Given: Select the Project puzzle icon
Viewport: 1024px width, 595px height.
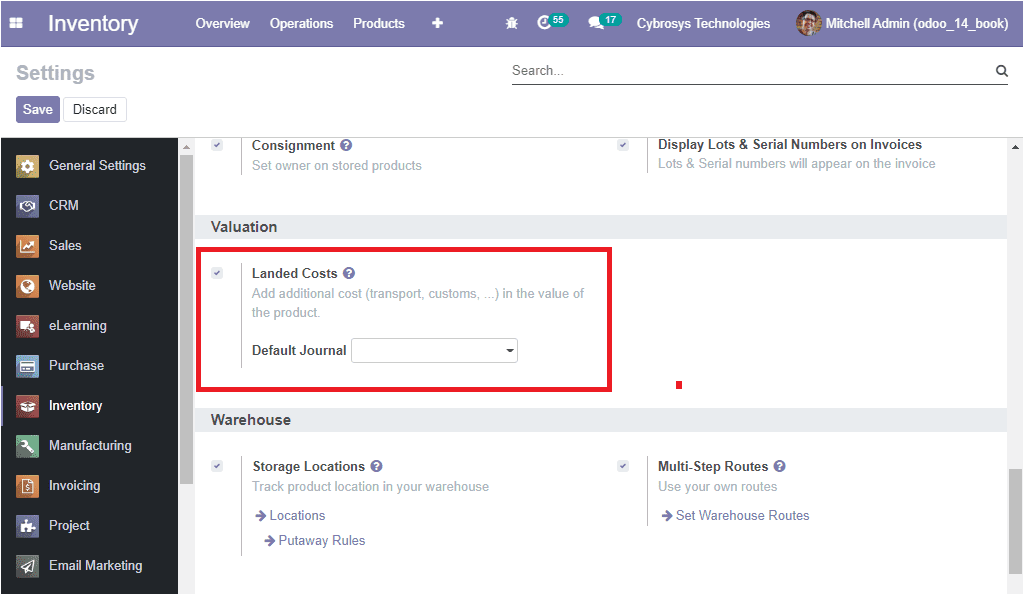Looking at the screenshot, I should [x=27, y=526].
